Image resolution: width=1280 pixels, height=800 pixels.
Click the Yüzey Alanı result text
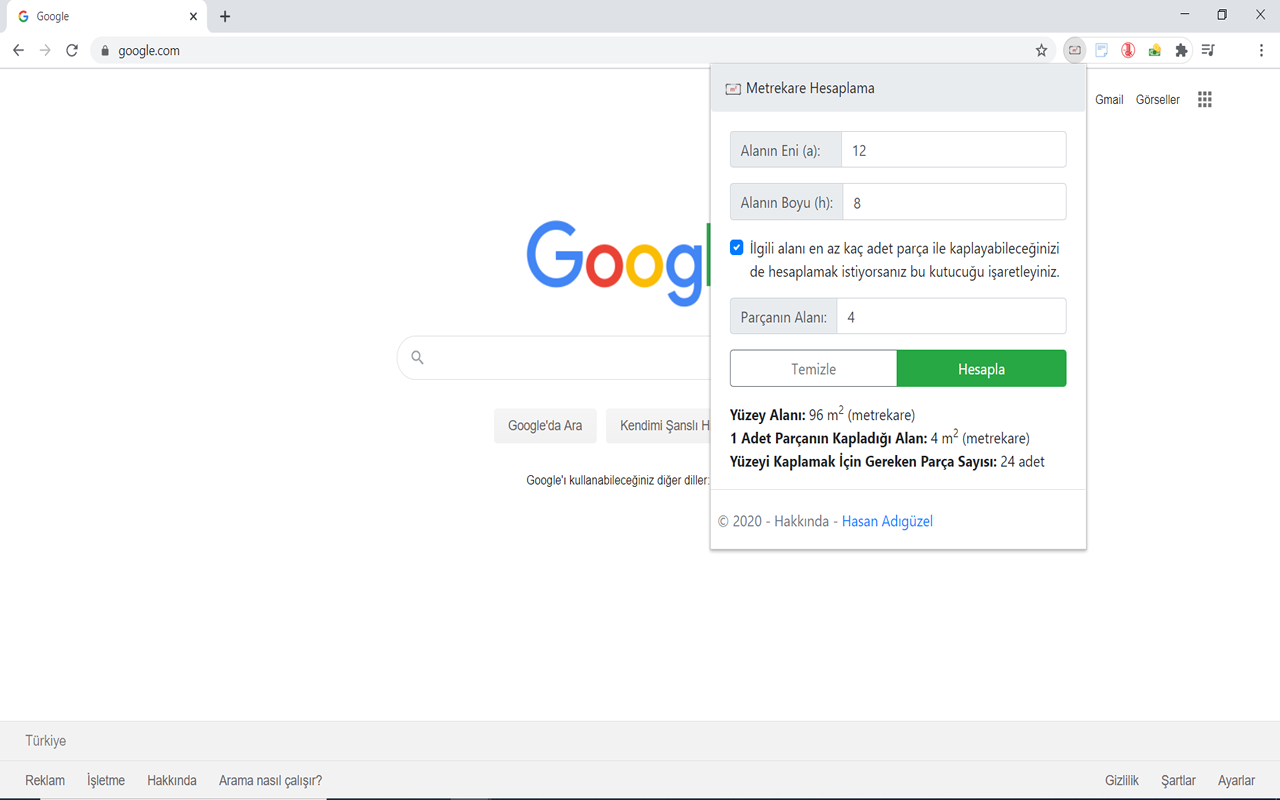[x=822, y=414]
